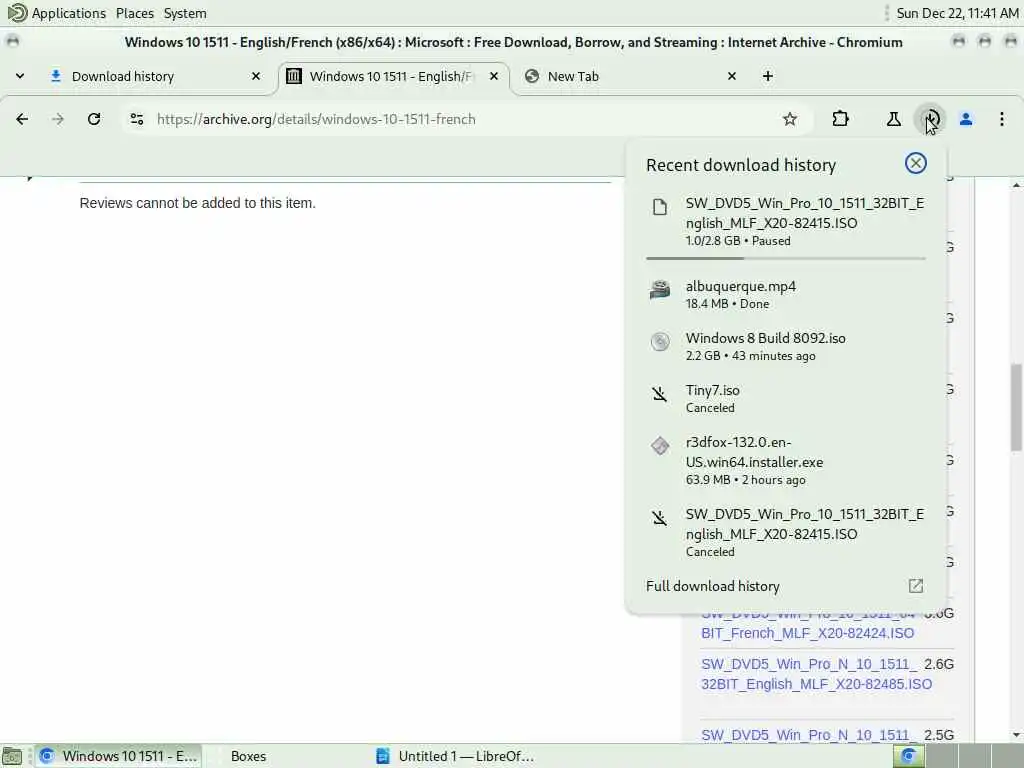Click the Chromium icon in workspace switcher
This screenshot has width=1024, height=768.
[908, 756]
